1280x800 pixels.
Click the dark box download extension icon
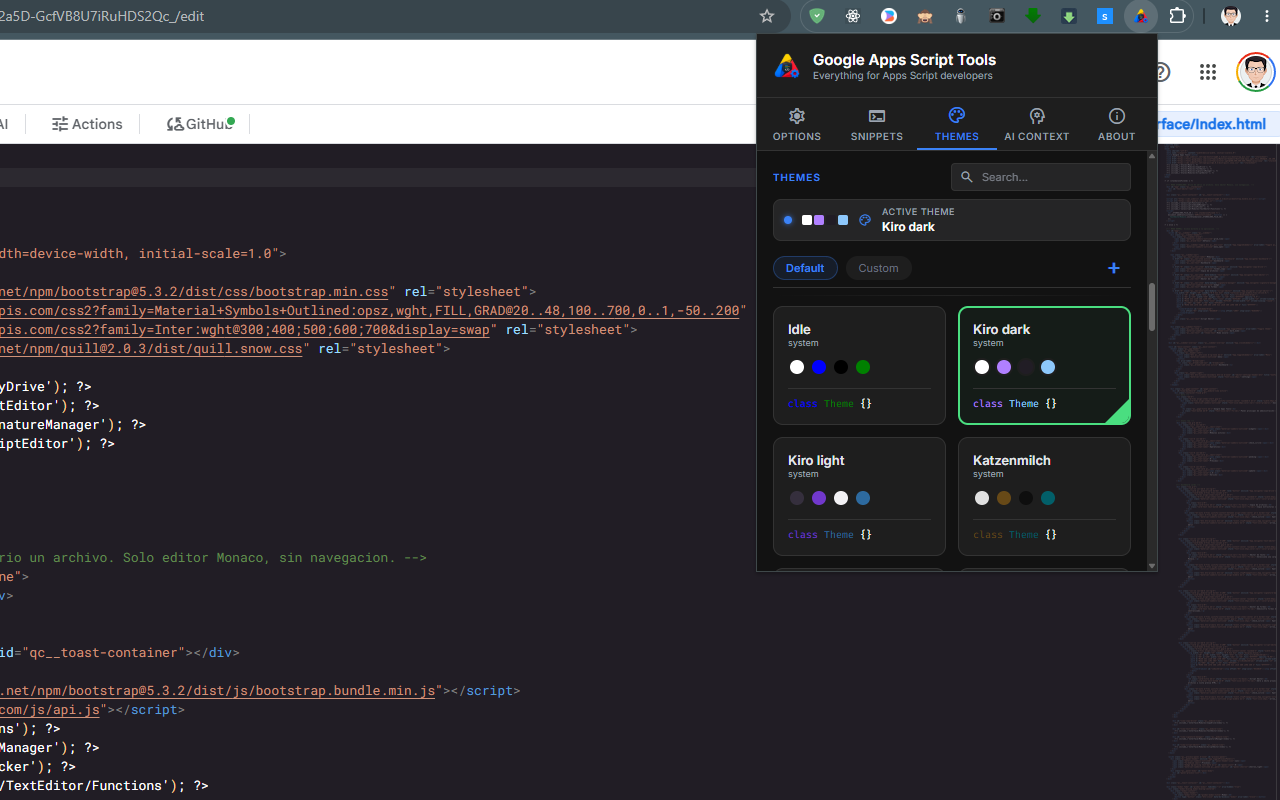1069,16
